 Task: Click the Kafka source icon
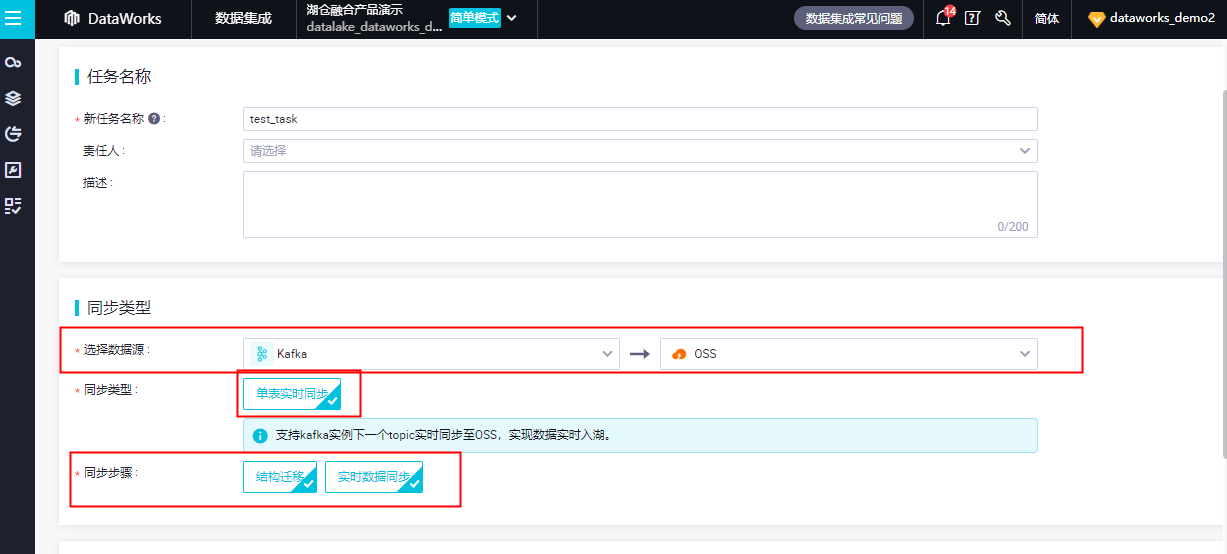[x=261, y=354]
